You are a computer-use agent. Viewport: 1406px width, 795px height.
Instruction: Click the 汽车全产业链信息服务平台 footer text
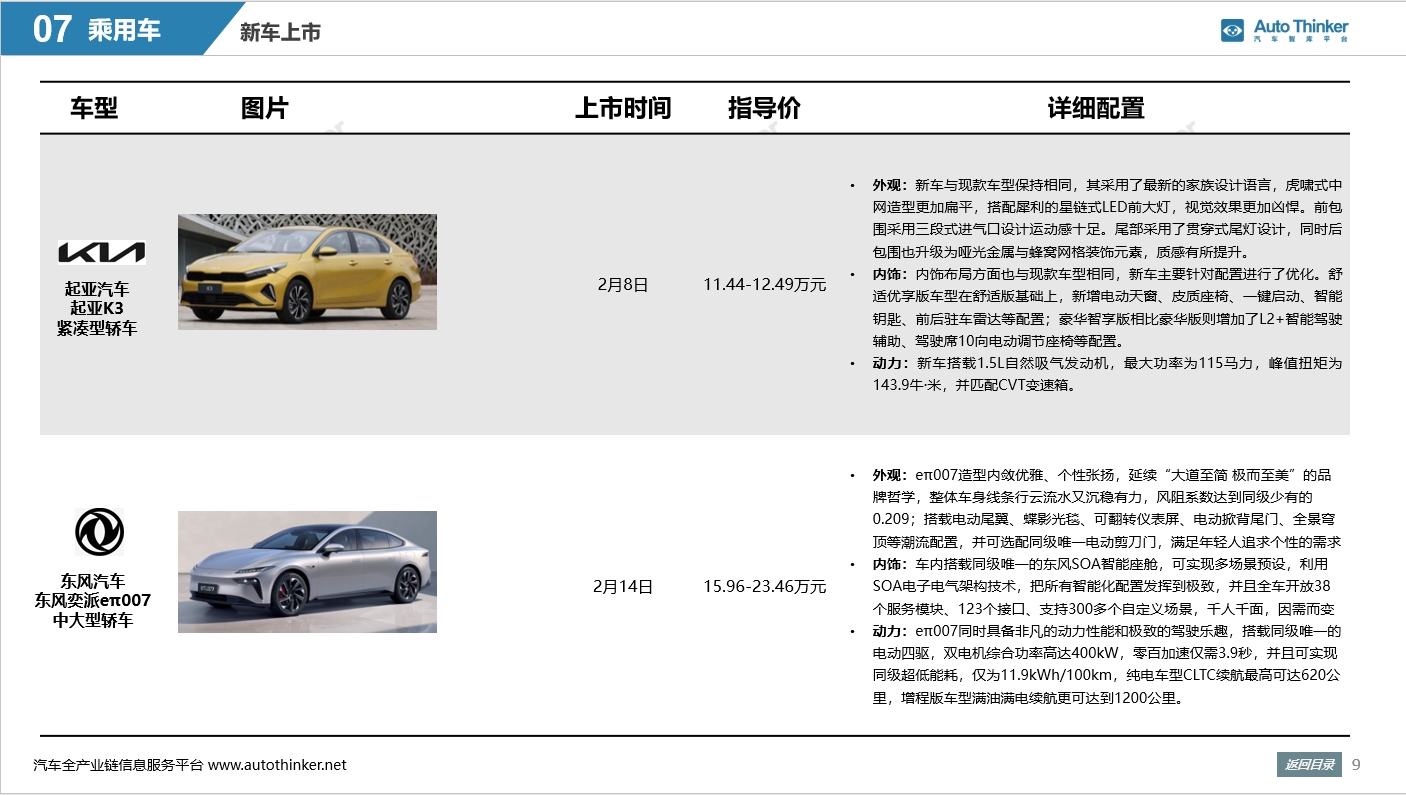[x=119, y=765]
